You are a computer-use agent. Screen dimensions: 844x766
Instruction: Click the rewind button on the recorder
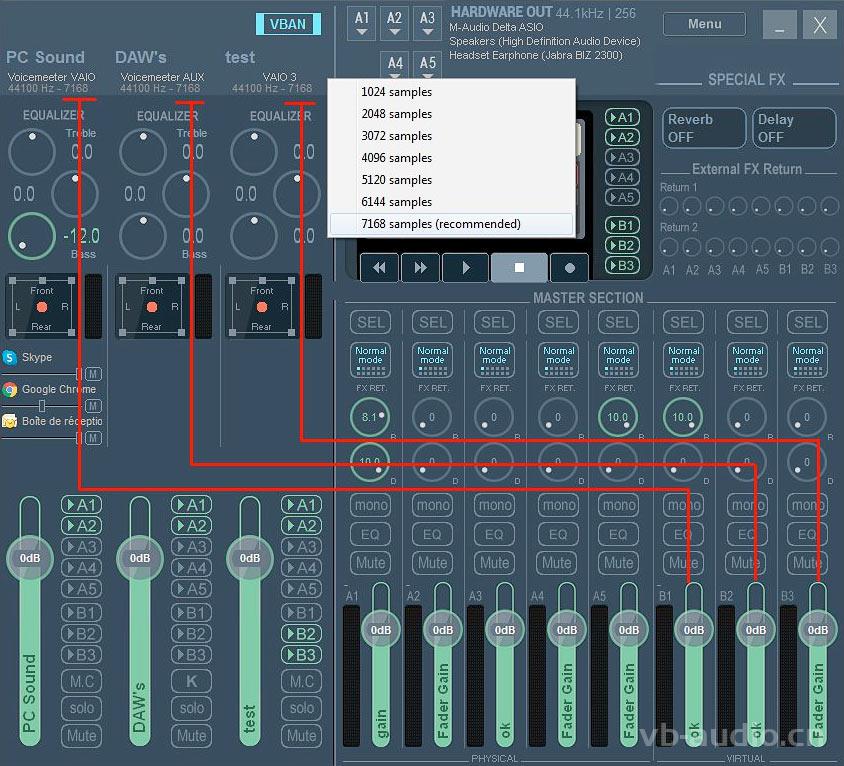coord(379,268)
